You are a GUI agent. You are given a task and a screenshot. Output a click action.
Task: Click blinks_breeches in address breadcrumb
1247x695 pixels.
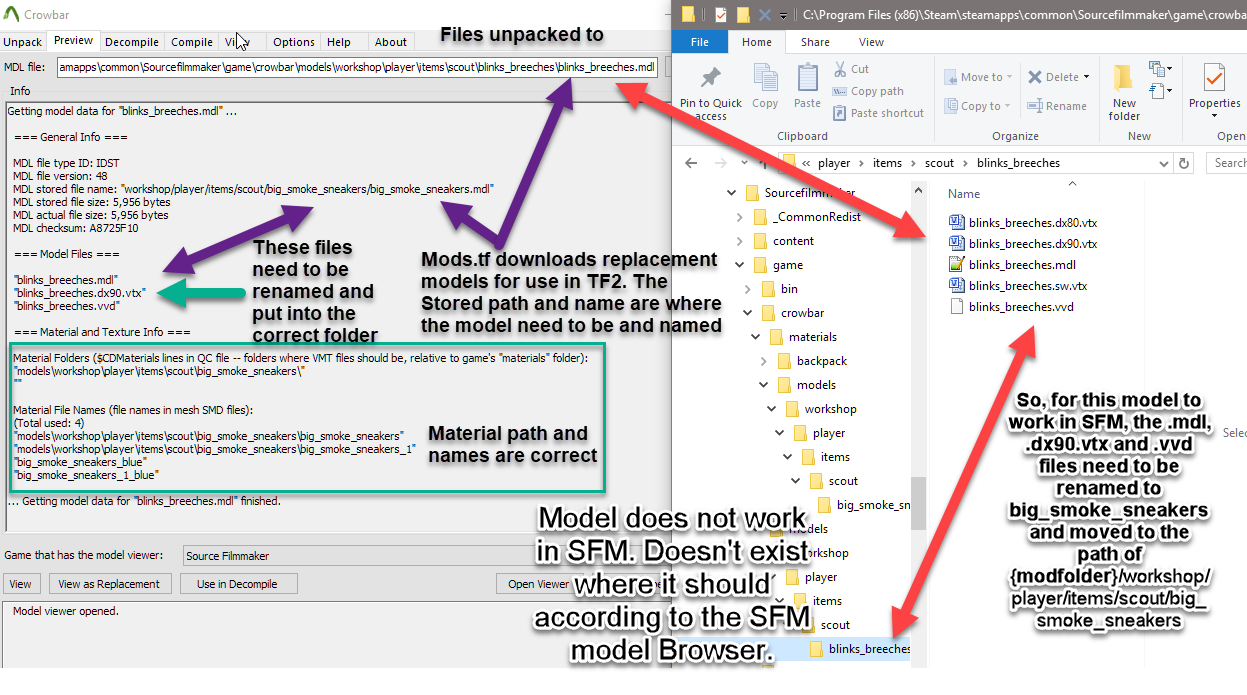[1018, 163]
